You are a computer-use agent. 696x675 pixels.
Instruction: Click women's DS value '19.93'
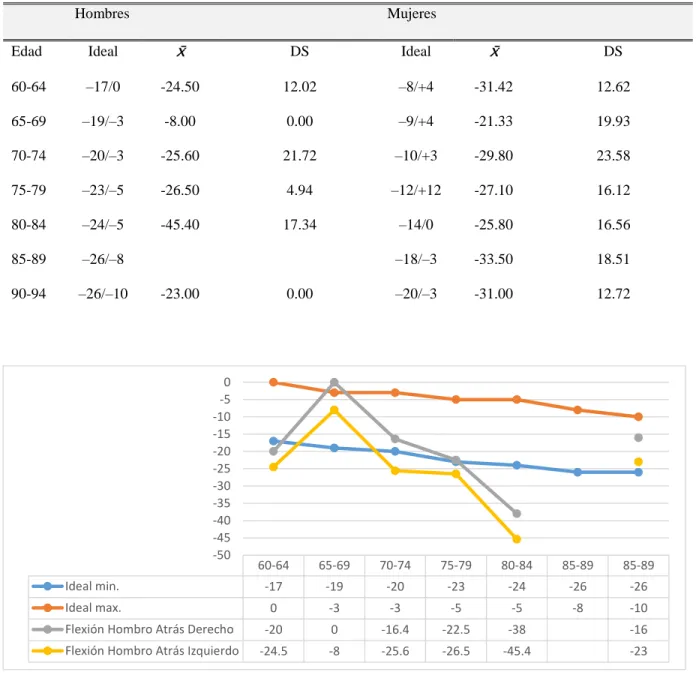click(613, 121)
